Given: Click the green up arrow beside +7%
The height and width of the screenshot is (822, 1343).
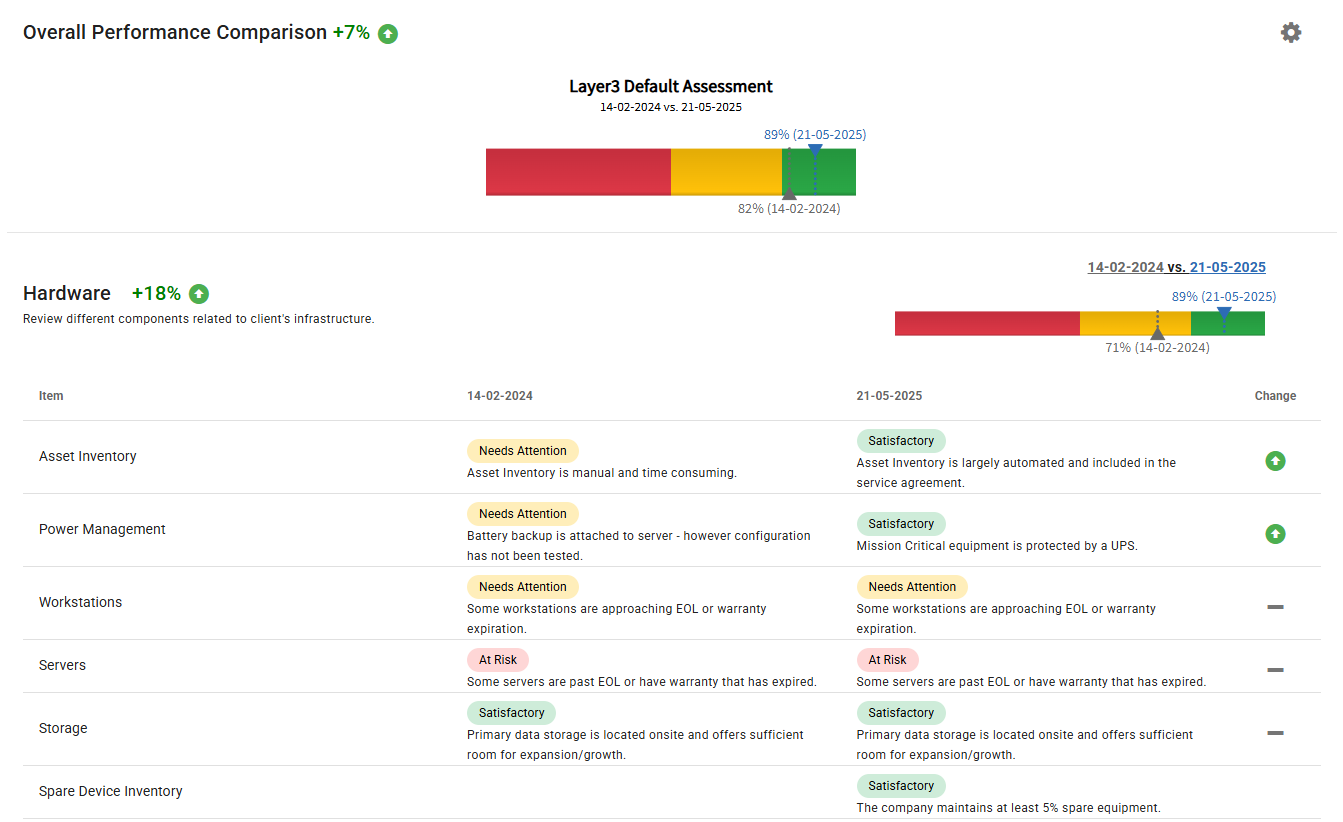Looking at the screenshot, I should (388, 34).
